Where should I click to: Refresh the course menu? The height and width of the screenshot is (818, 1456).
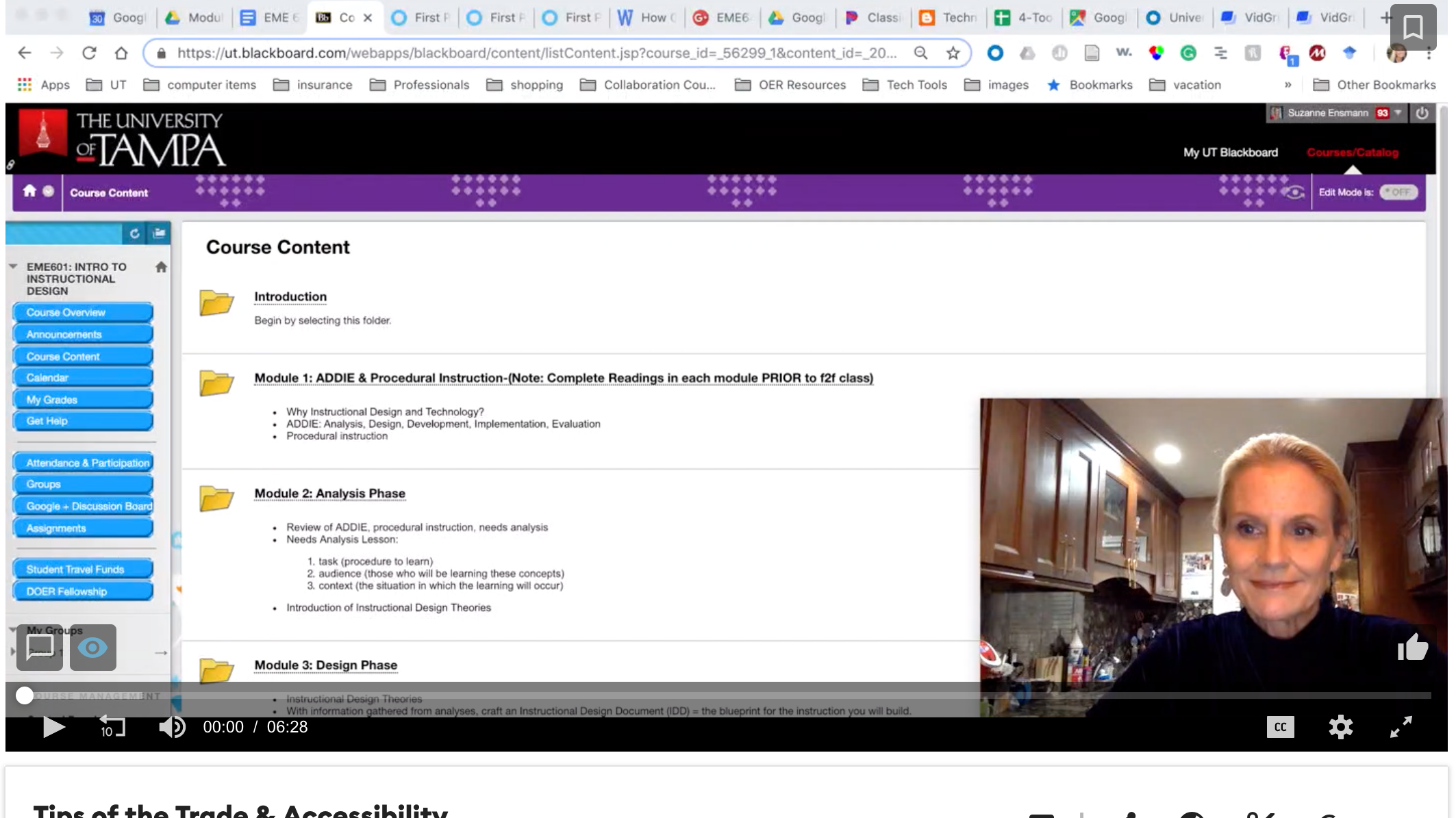[134, 233]
